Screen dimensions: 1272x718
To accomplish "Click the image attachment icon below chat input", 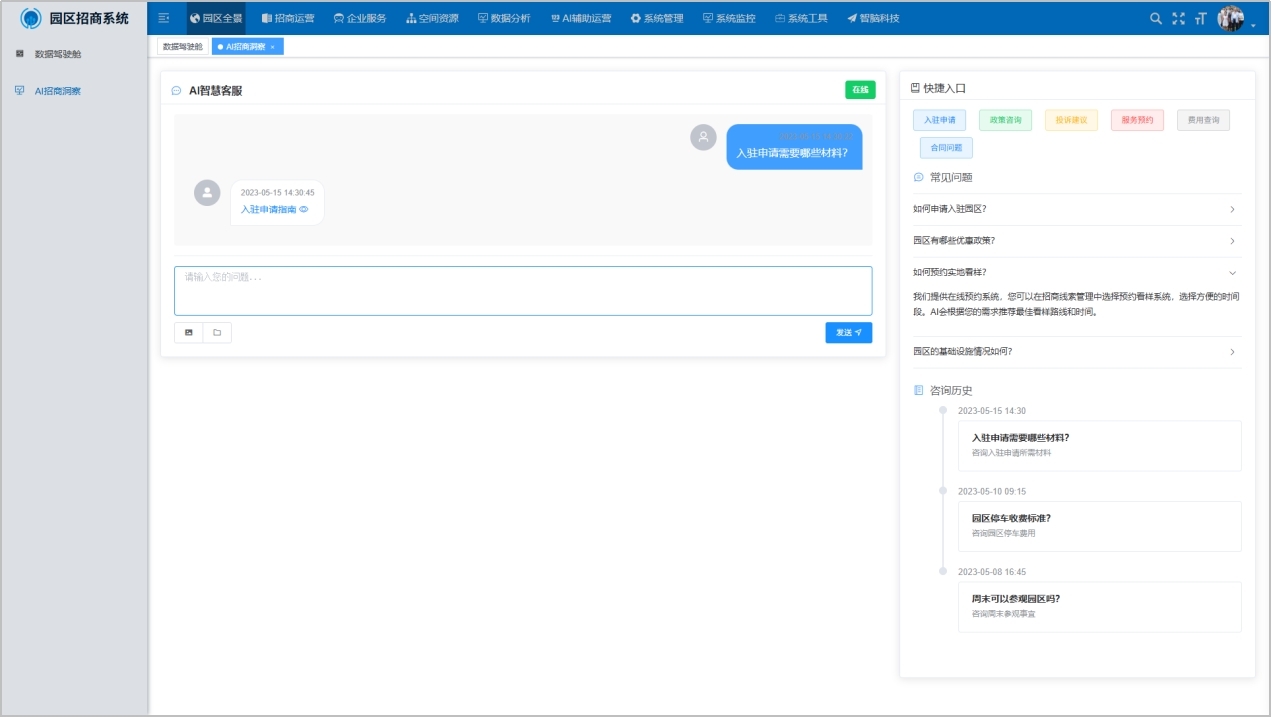I will (188, 333).
